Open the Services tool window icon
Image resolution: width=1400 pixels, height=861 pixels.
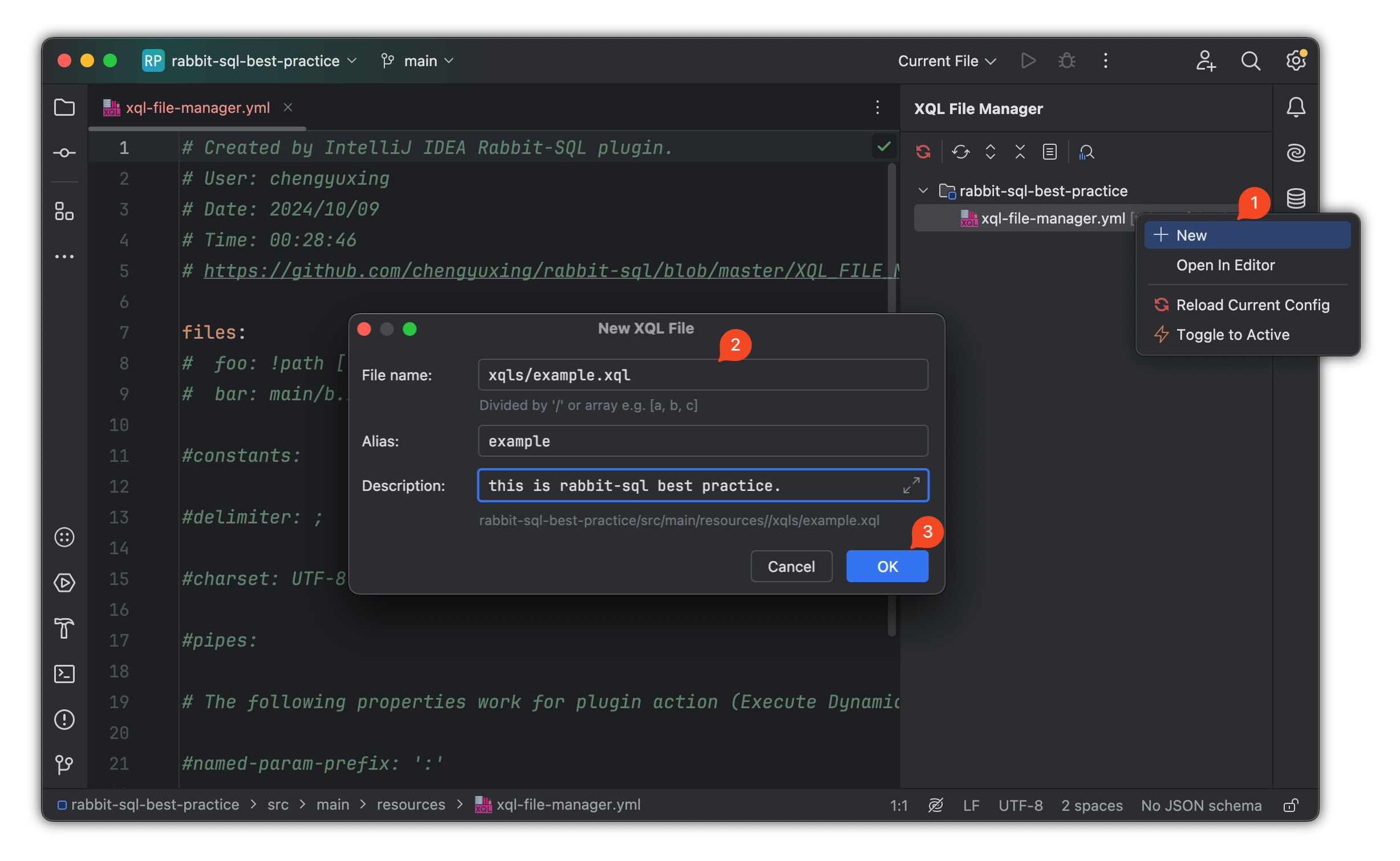point(64,583)
